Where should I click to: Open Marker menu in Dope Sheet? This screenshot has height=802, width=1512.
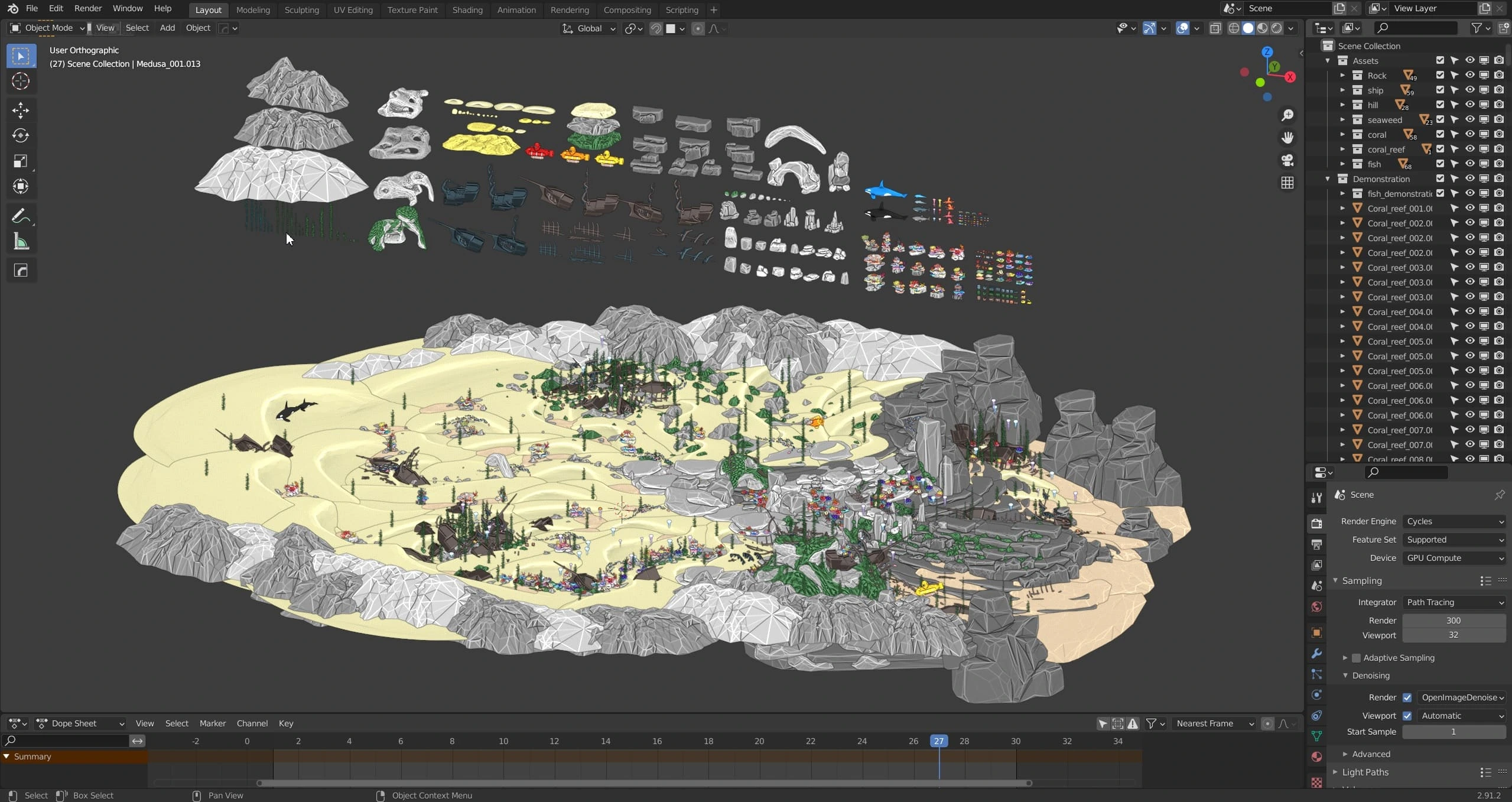click(212, 723)
